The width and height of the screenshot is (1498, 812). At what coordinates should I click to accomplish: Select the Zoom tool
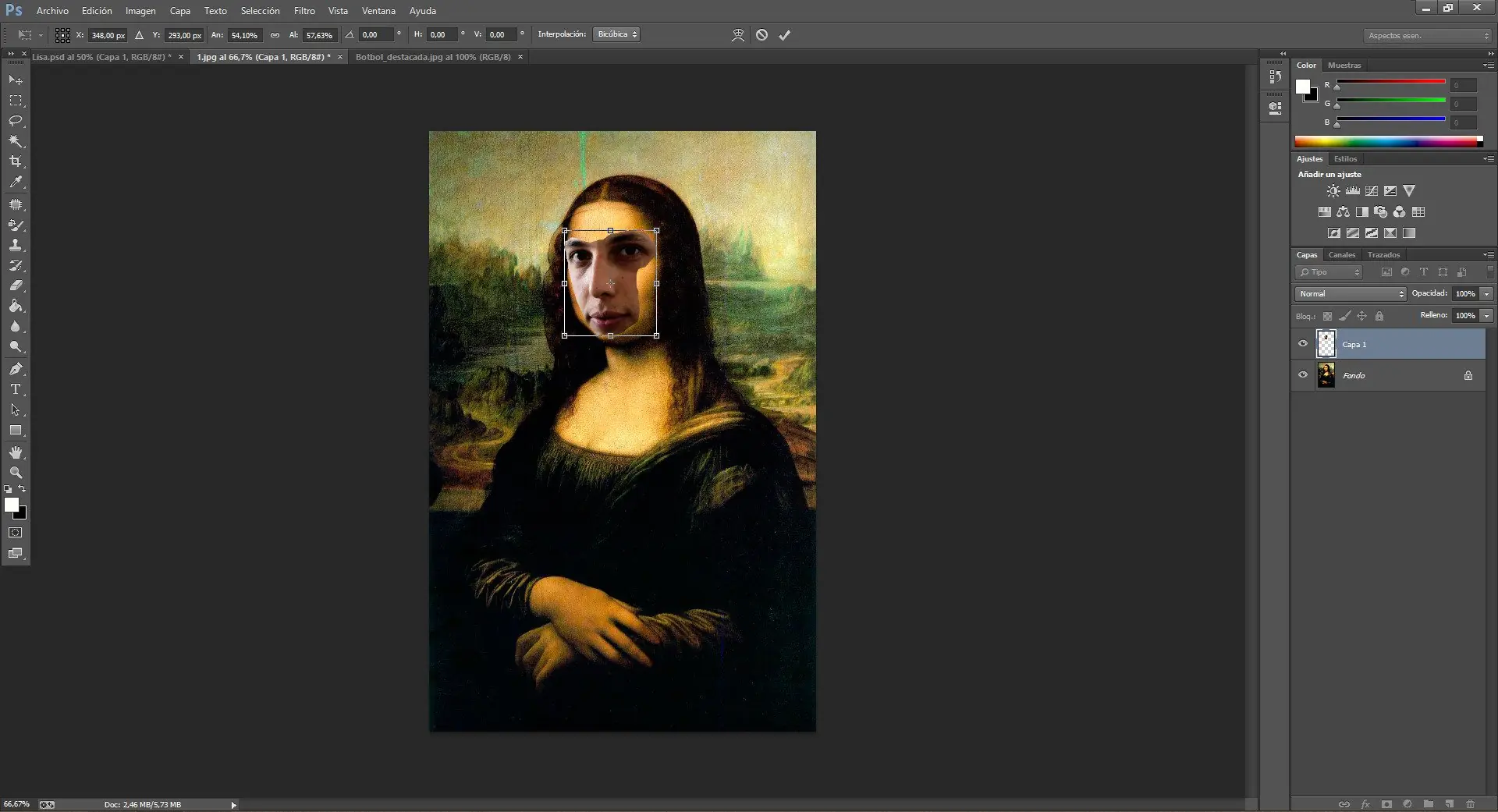coord(16,473)
